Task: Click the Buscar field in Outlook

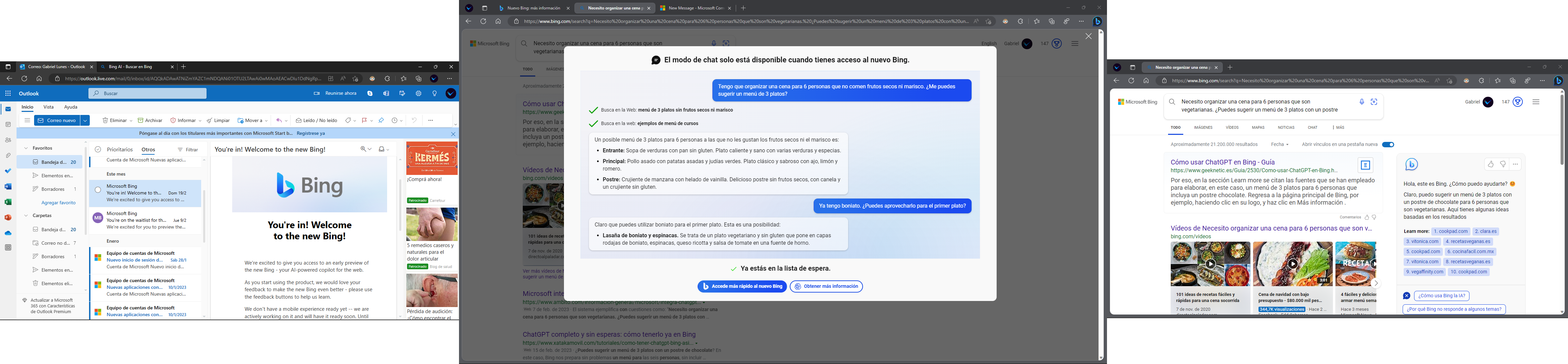Action: pyautogui.click(x=147, y=94)
